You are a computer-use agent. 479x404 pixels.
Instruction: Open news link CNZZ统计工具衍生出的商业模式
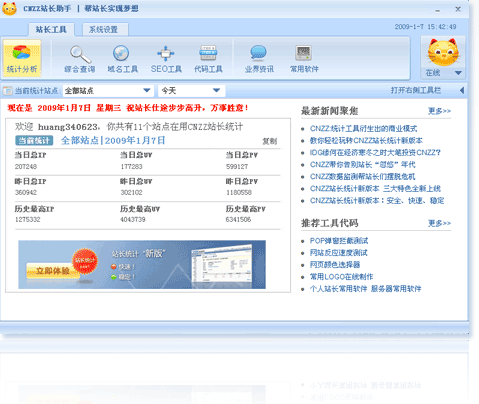click(363, 129)
